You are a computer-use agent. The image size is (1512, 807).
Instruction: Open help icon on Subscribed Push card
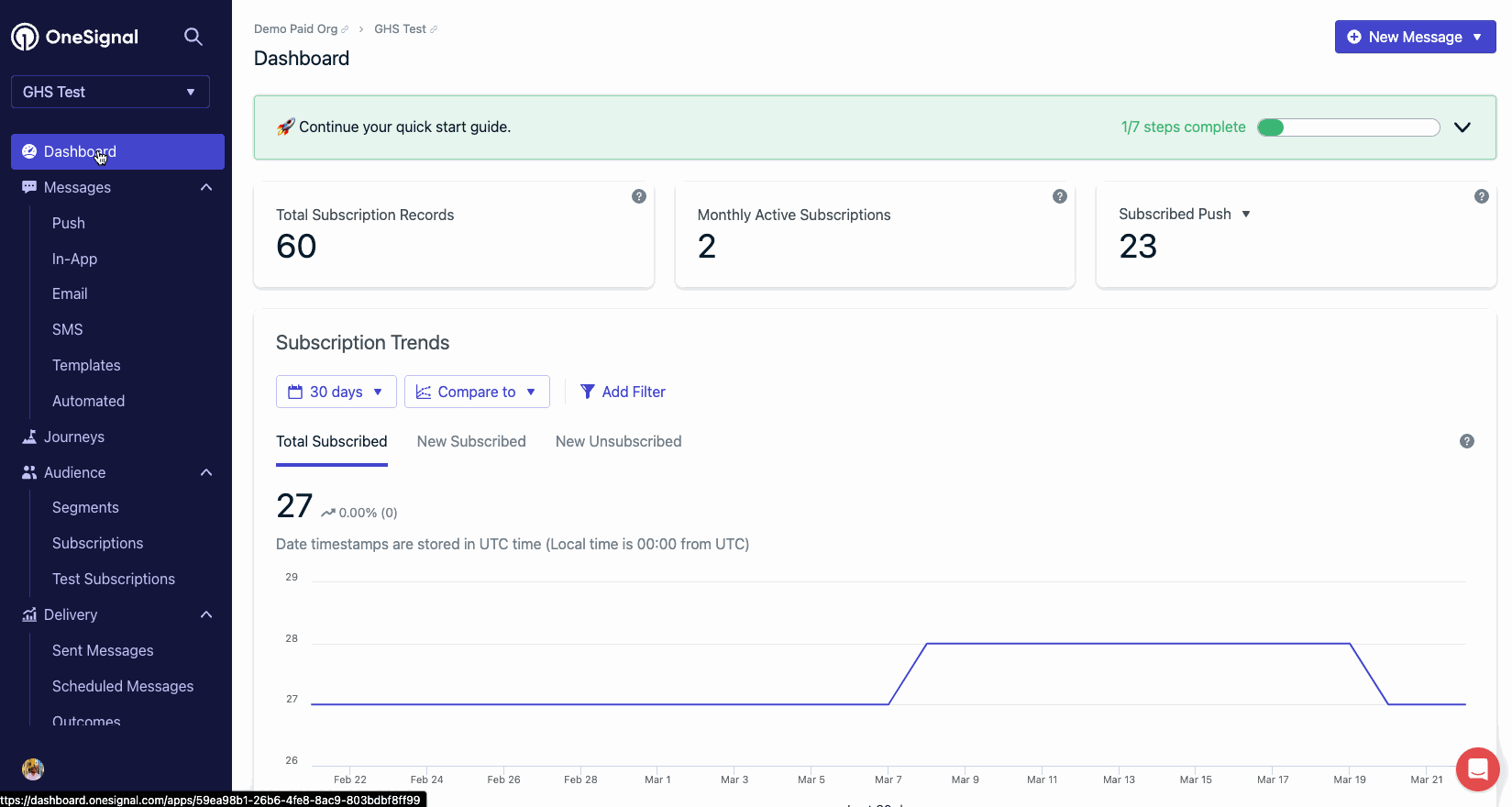click(x=1481, y=196)
